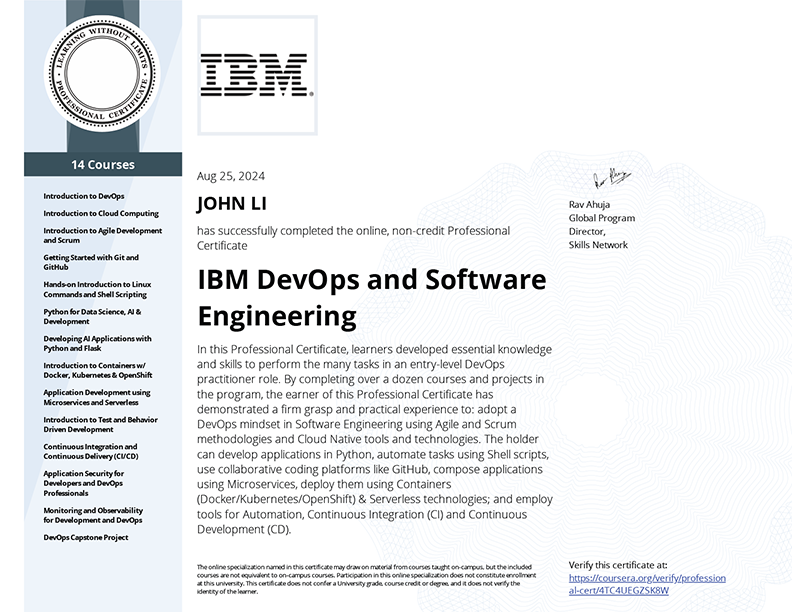Select Hands-on Introduction to Linux Commands course
The height and width of the screenshot is (612, 792).
click(x=97, y=289)
